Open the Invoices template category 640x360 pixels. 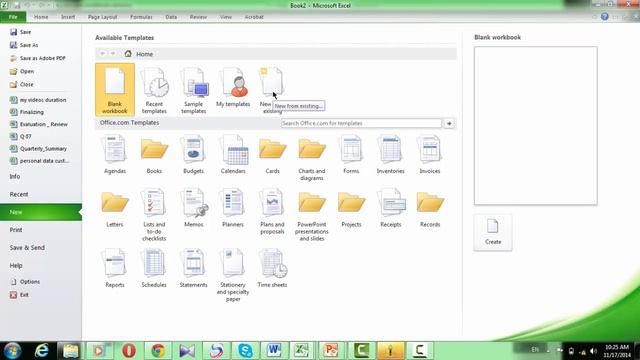click(430, 154)
